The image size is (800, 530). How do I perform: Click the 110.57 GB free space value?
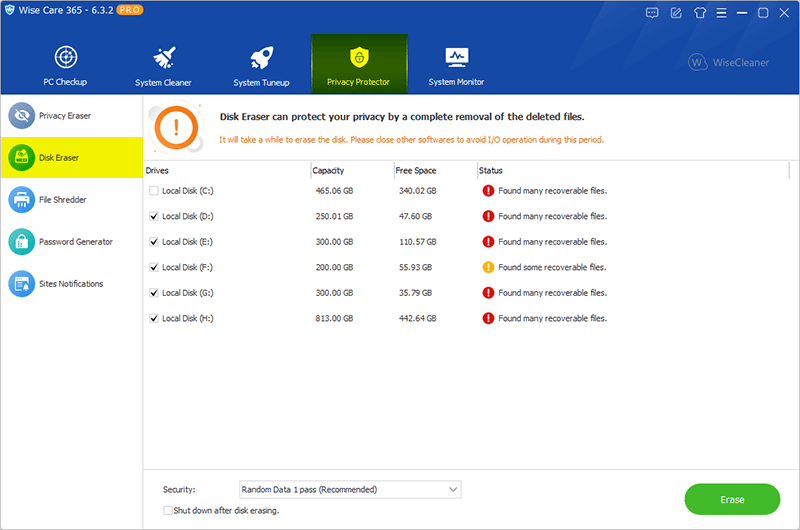418,242
